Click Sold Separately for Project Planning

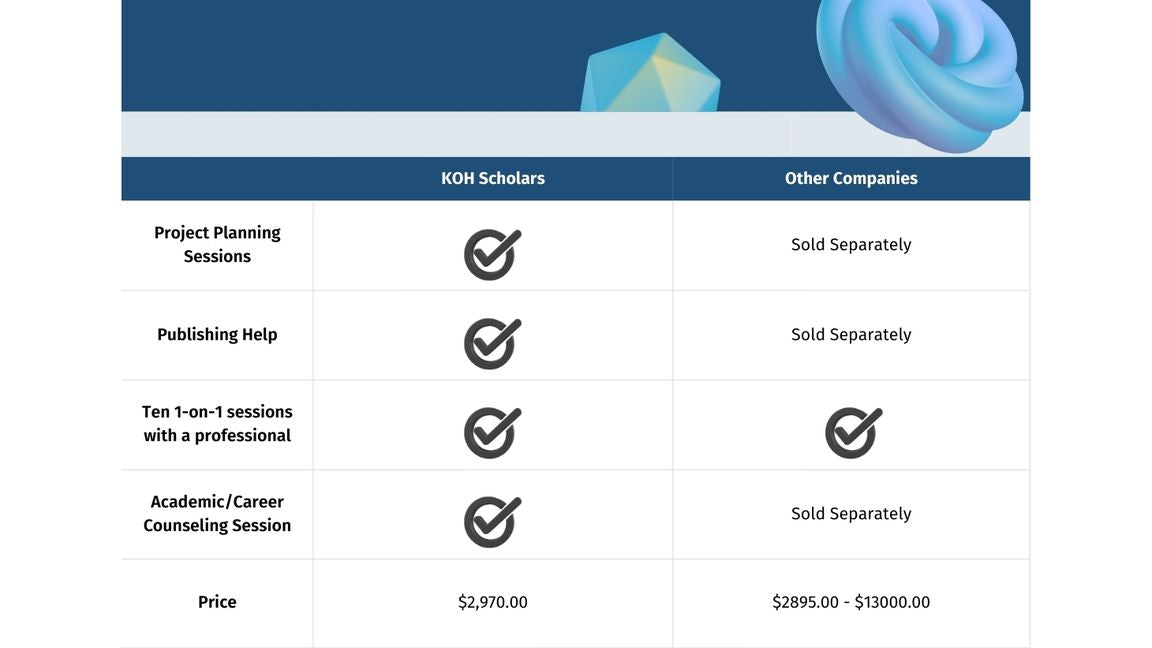tap(851, 244)
